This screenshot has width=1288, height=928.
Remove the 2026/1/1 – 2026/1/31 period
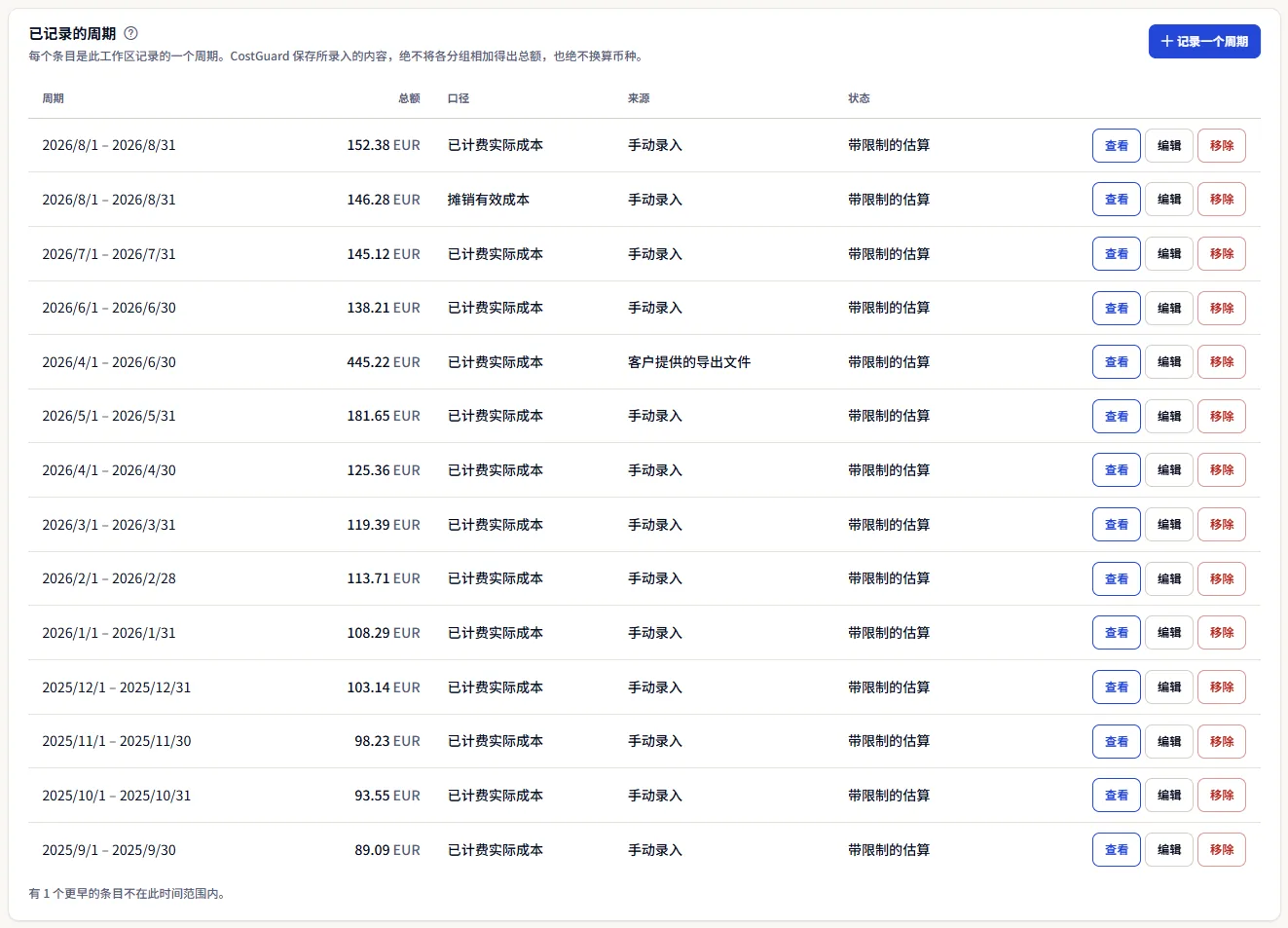pos(1222,633)
